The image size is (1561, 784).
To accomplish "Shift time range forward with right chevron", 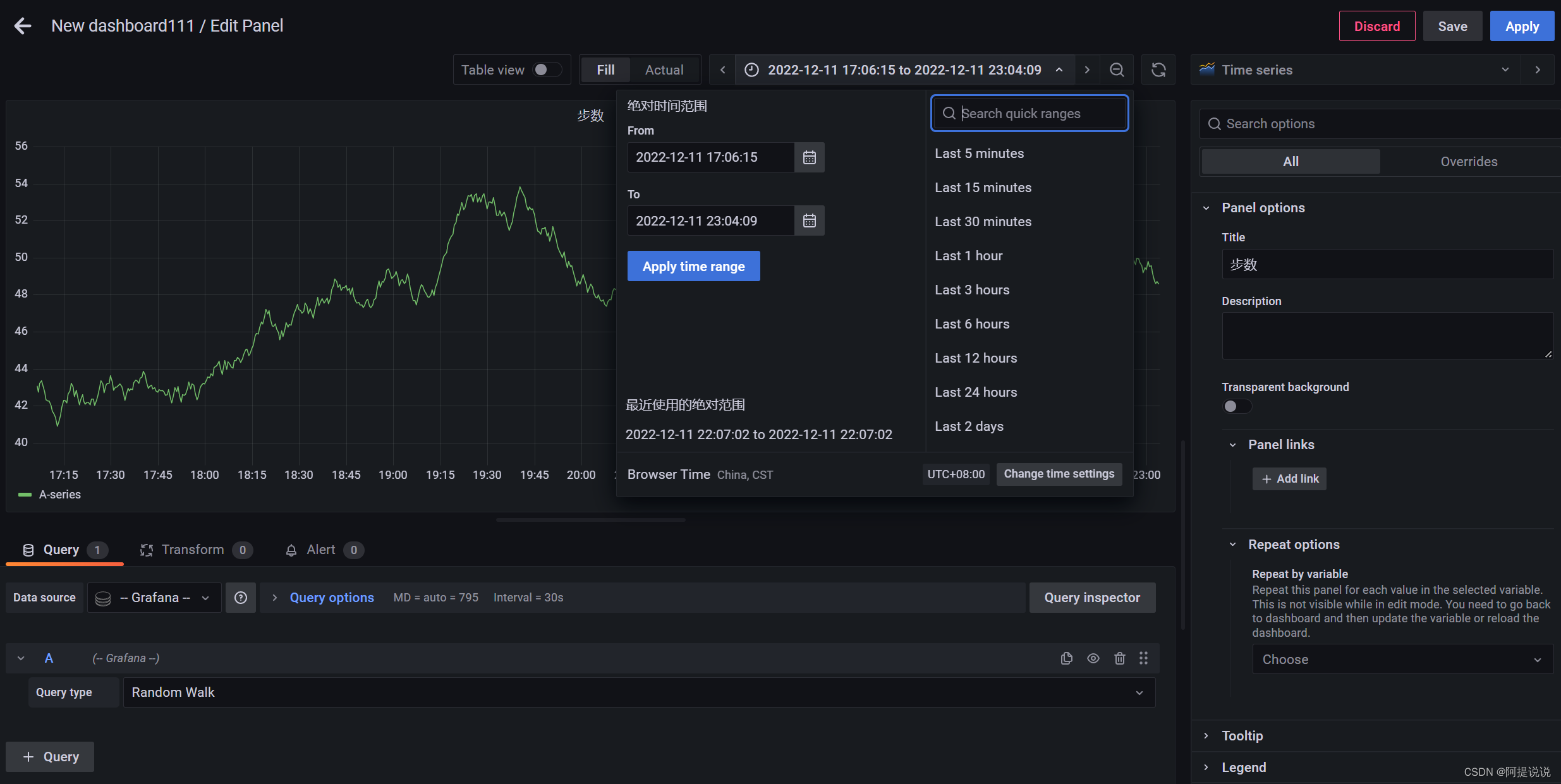I will point(1087,70).
